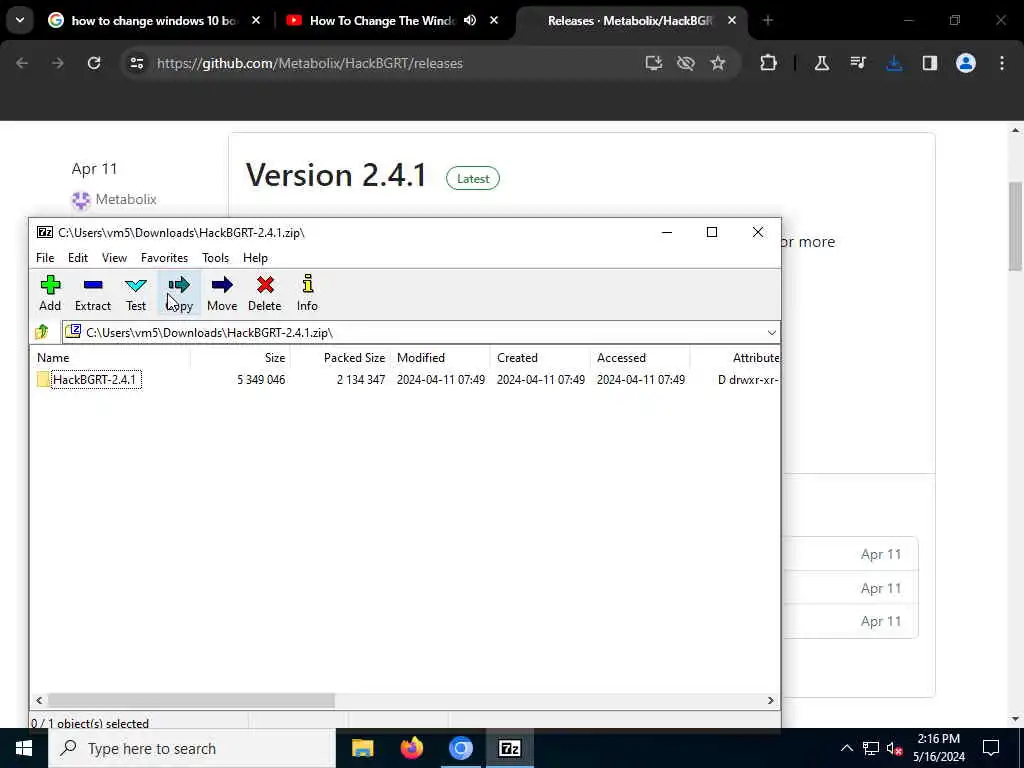Go back in browser history

click(x=22, y=63)
